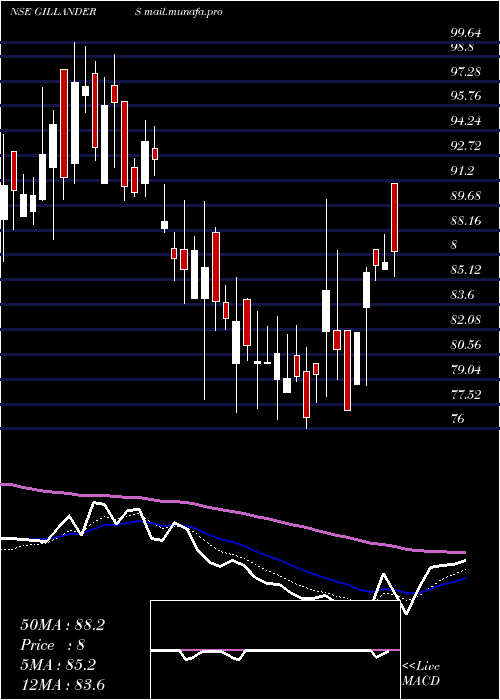Select the 77.52 price axis label
The image size is (500, 700).
point(466,395)
